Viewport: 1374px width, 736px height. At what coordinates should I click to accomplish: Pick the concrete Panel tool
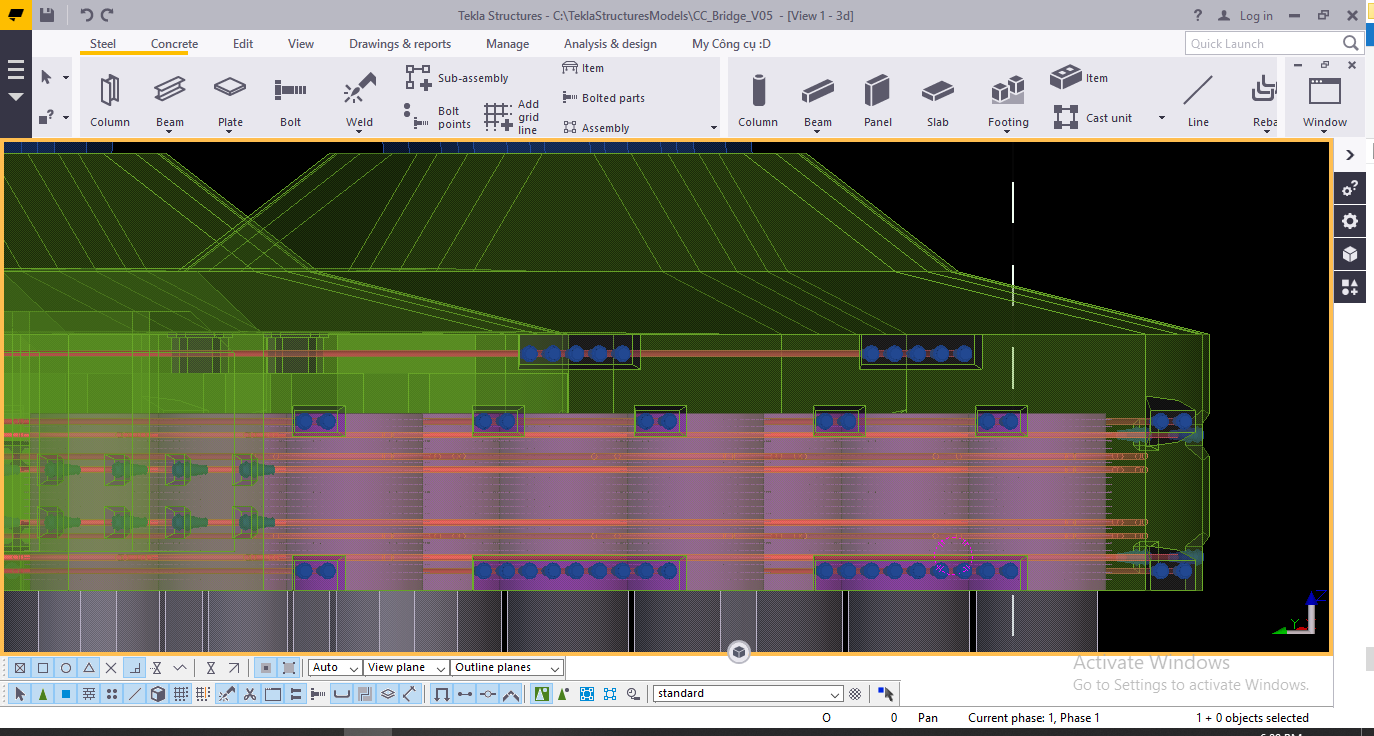tap(877, 92)
